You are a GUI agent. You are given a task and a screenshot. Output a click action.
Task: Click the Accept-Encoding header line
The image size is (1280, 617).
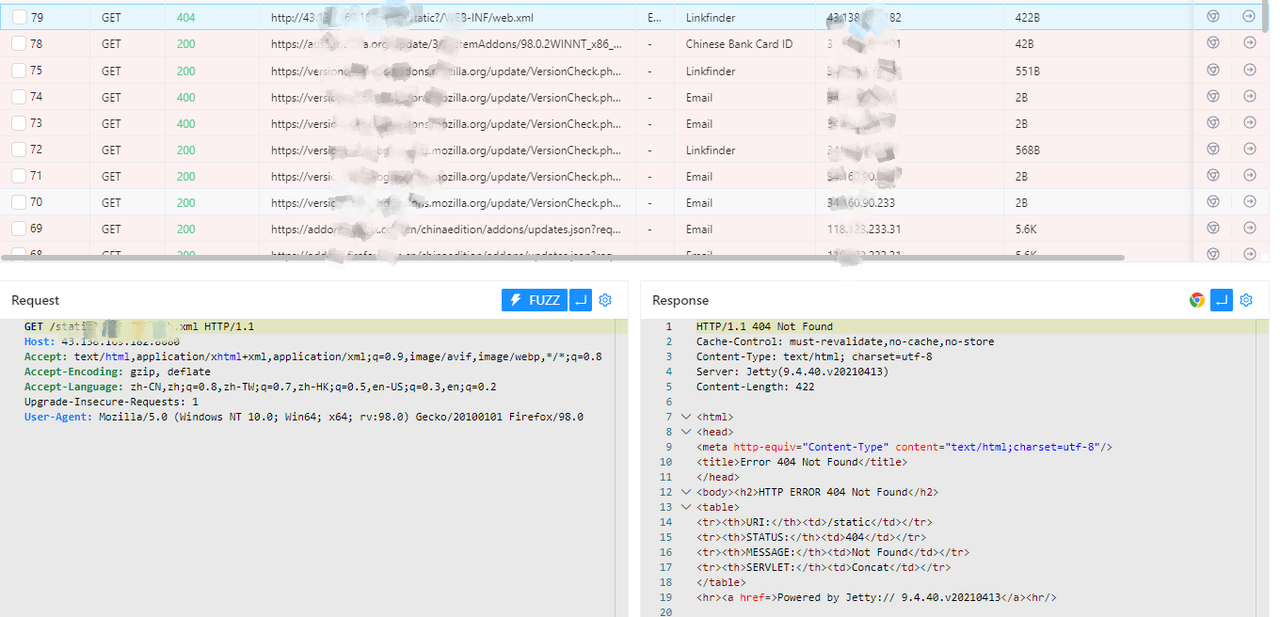click(117, 372)
